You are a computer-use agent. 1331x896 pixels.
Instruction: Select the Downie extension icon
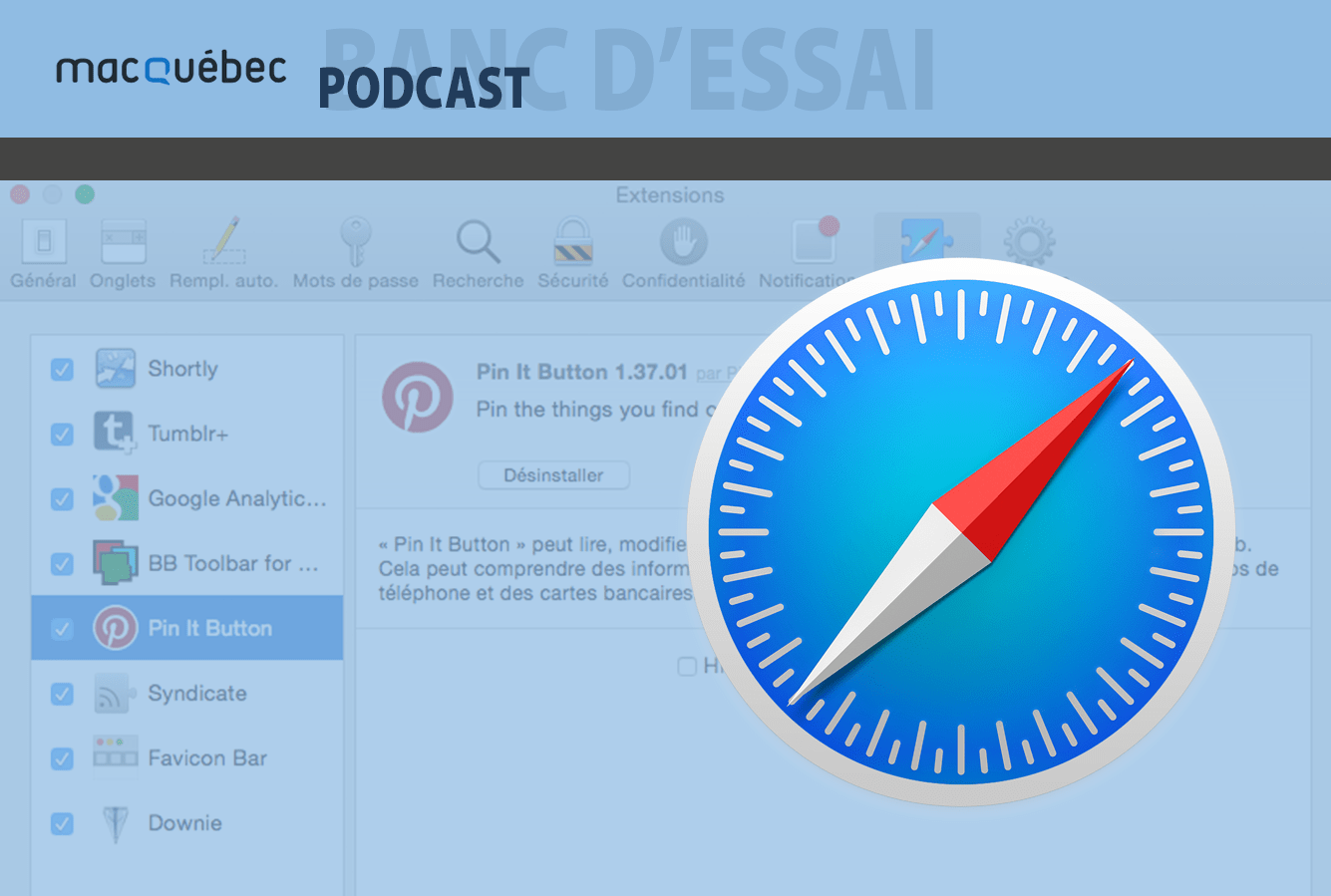pyautogui.click(x=115, y=823)
